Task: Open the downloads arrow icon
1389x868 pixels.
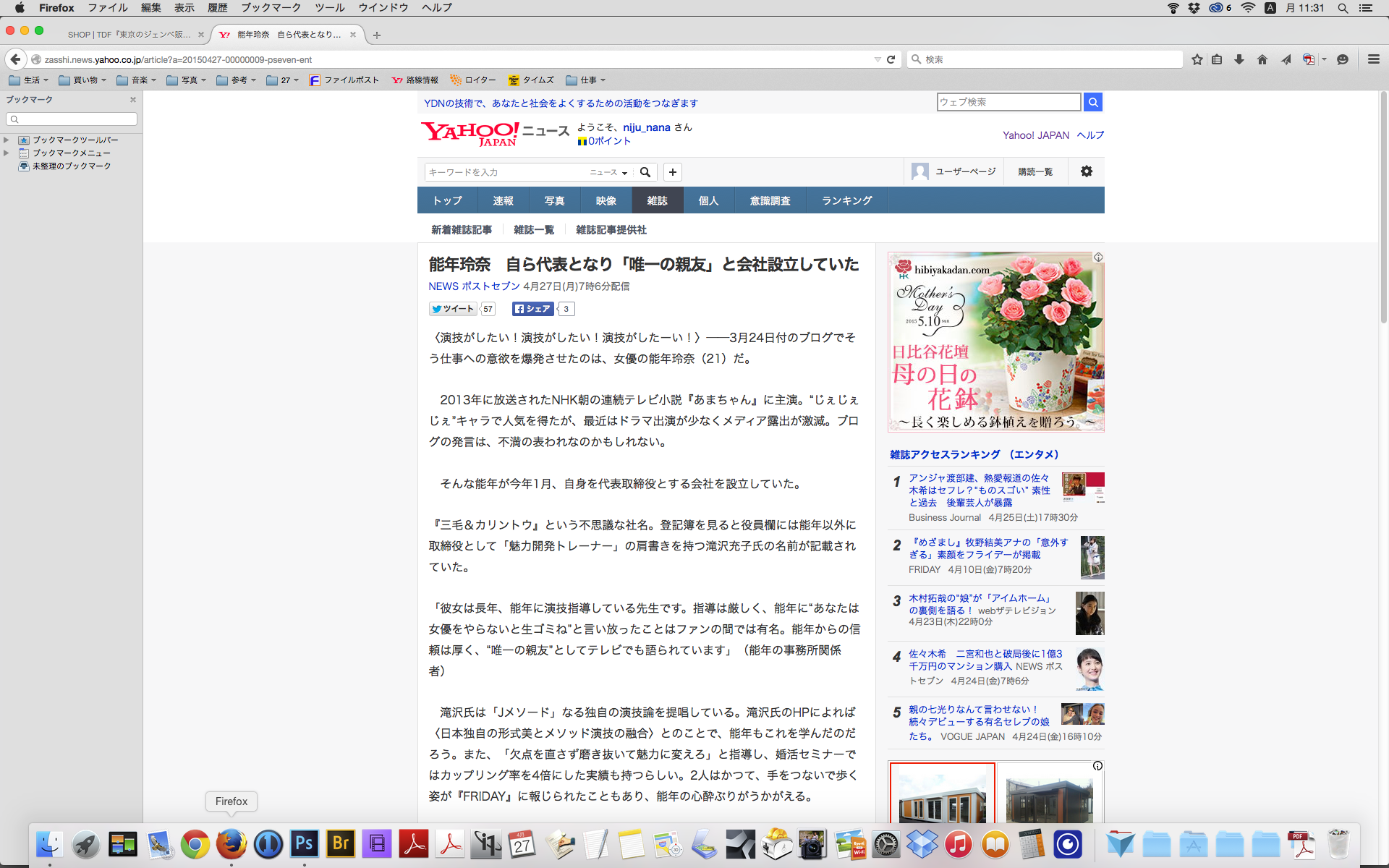Action: (x=1239, y=59)
